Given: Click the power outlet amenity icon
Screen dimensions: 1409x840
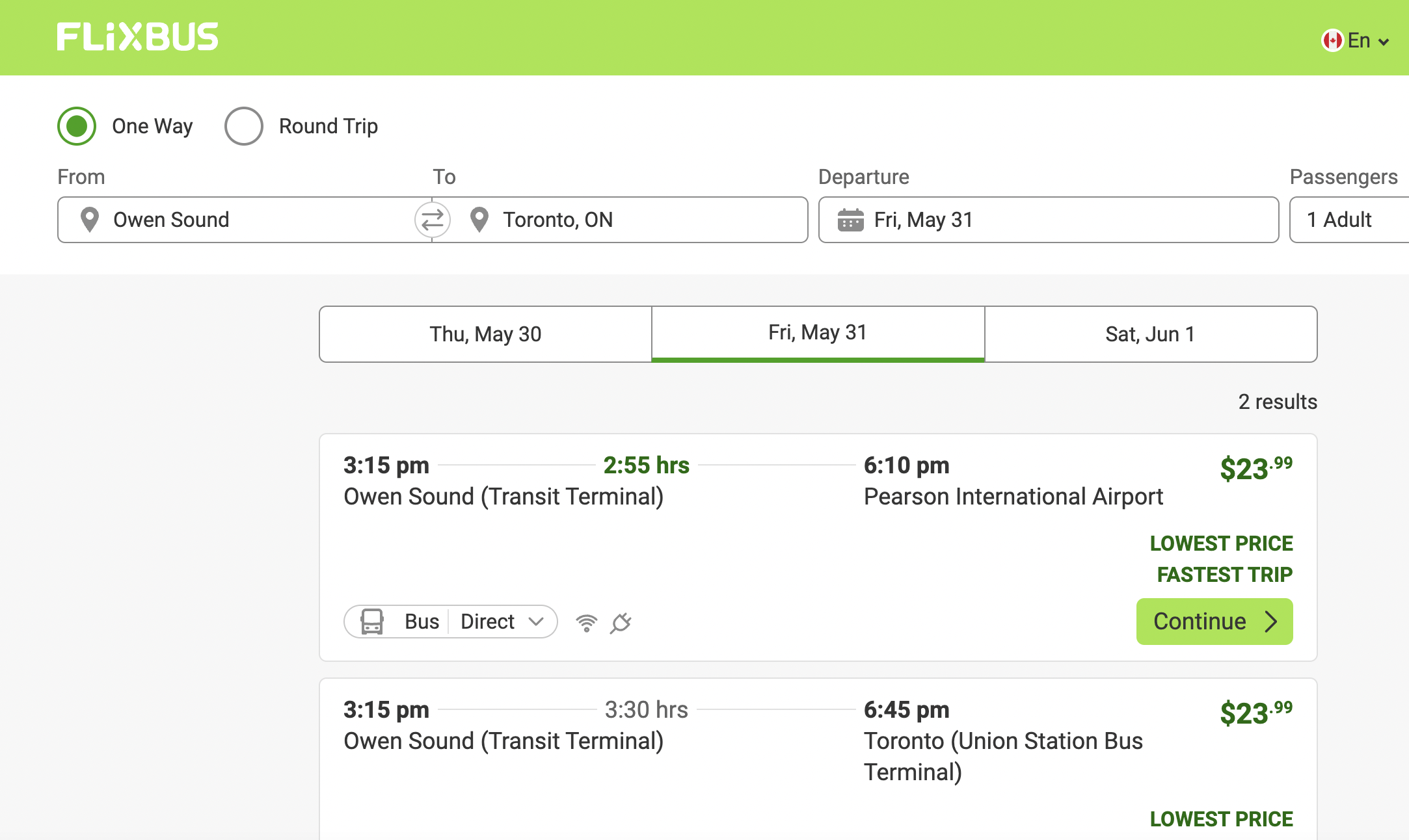Looking at the screenshot, I should pos(623,622).
